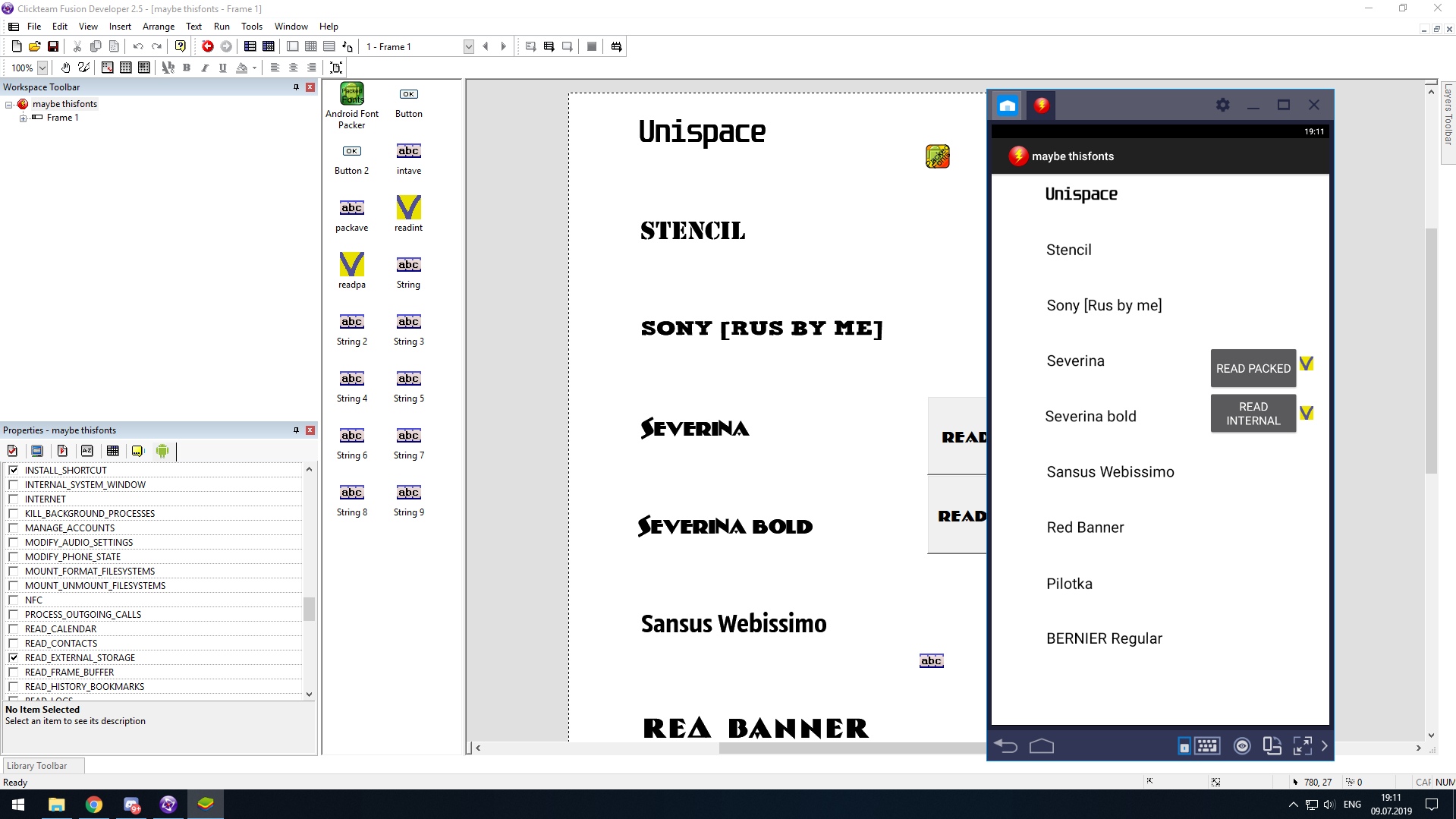This screenshot has height=819, width=1456.
Task: Open an existing file with the folder icon
Action: 34,46
